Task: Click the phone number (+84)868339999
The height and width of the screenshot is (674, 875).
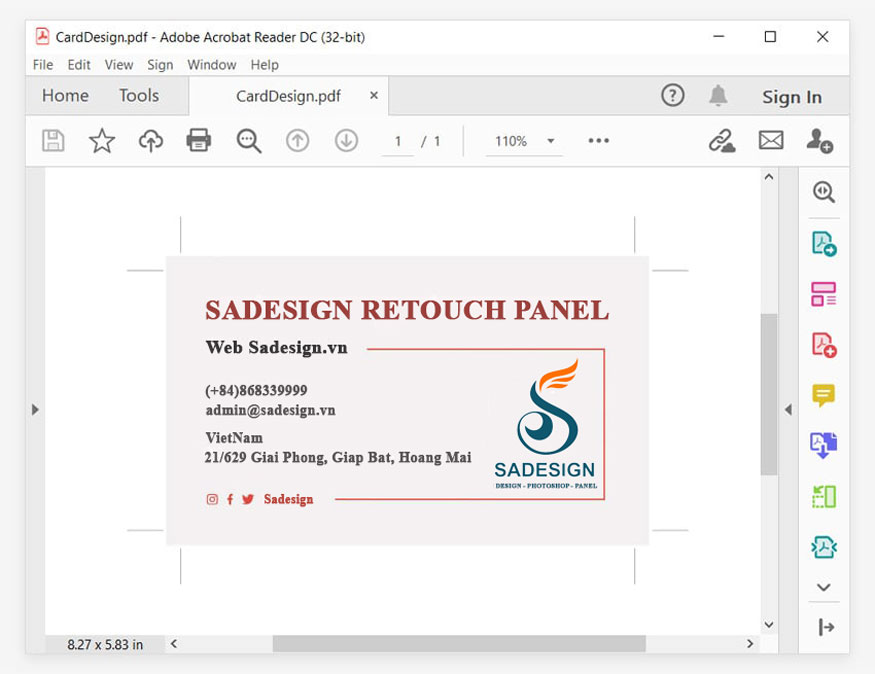Action: click(256, 390)
